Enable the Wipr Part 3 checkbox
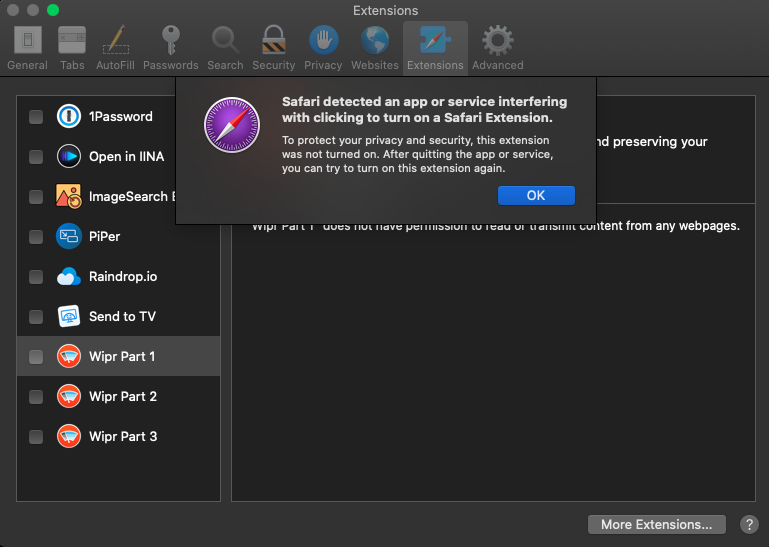 pos(36,437)
